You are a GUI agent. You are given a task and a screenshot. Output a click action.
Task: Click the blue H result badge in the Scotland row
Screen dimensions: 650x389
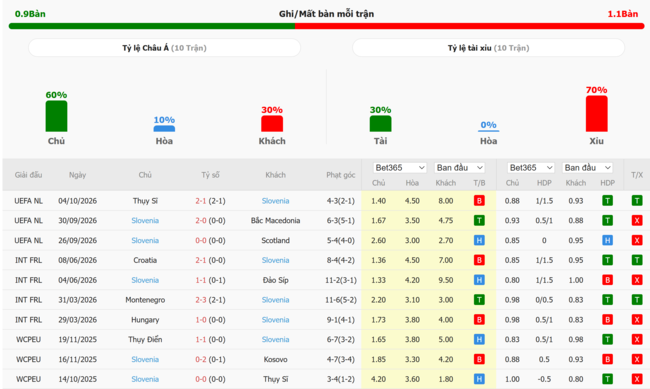click(479, 240)
